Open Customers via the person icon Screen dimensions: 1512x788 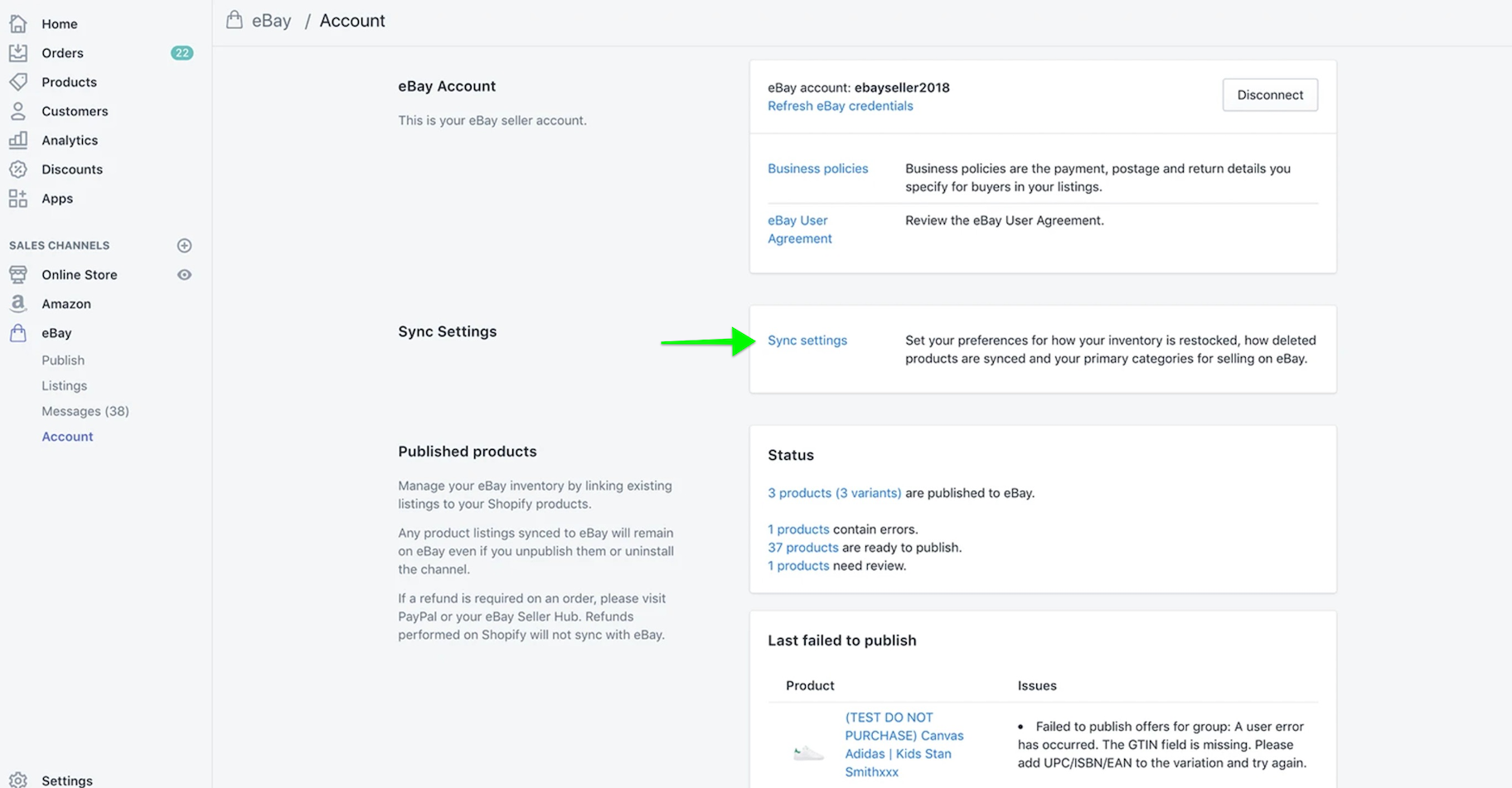19,111
